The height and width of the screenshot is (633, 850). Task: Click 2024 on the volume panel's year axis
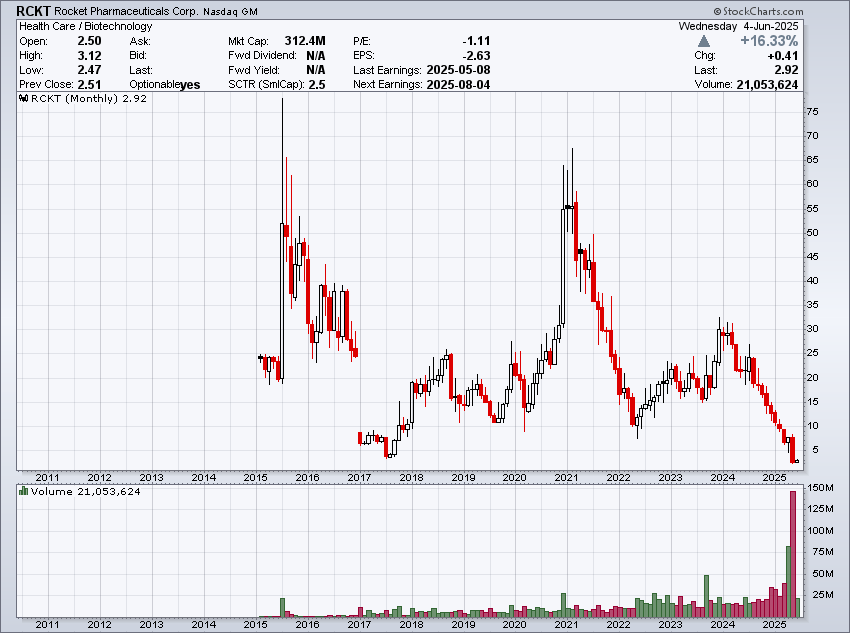pos(723,624)
